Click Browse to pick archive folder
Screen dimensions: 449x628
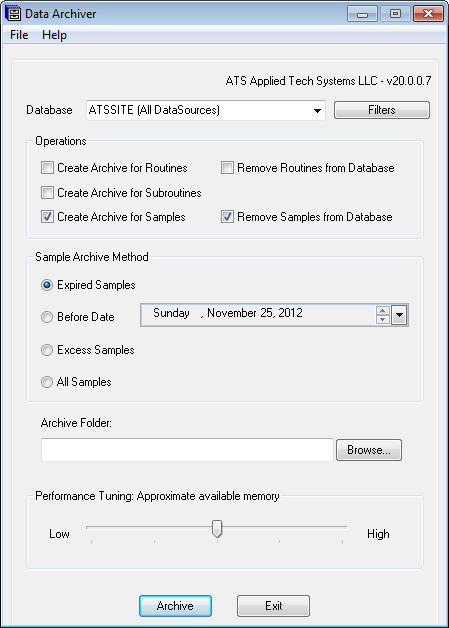pyautogui.click(x=368, y=450)
